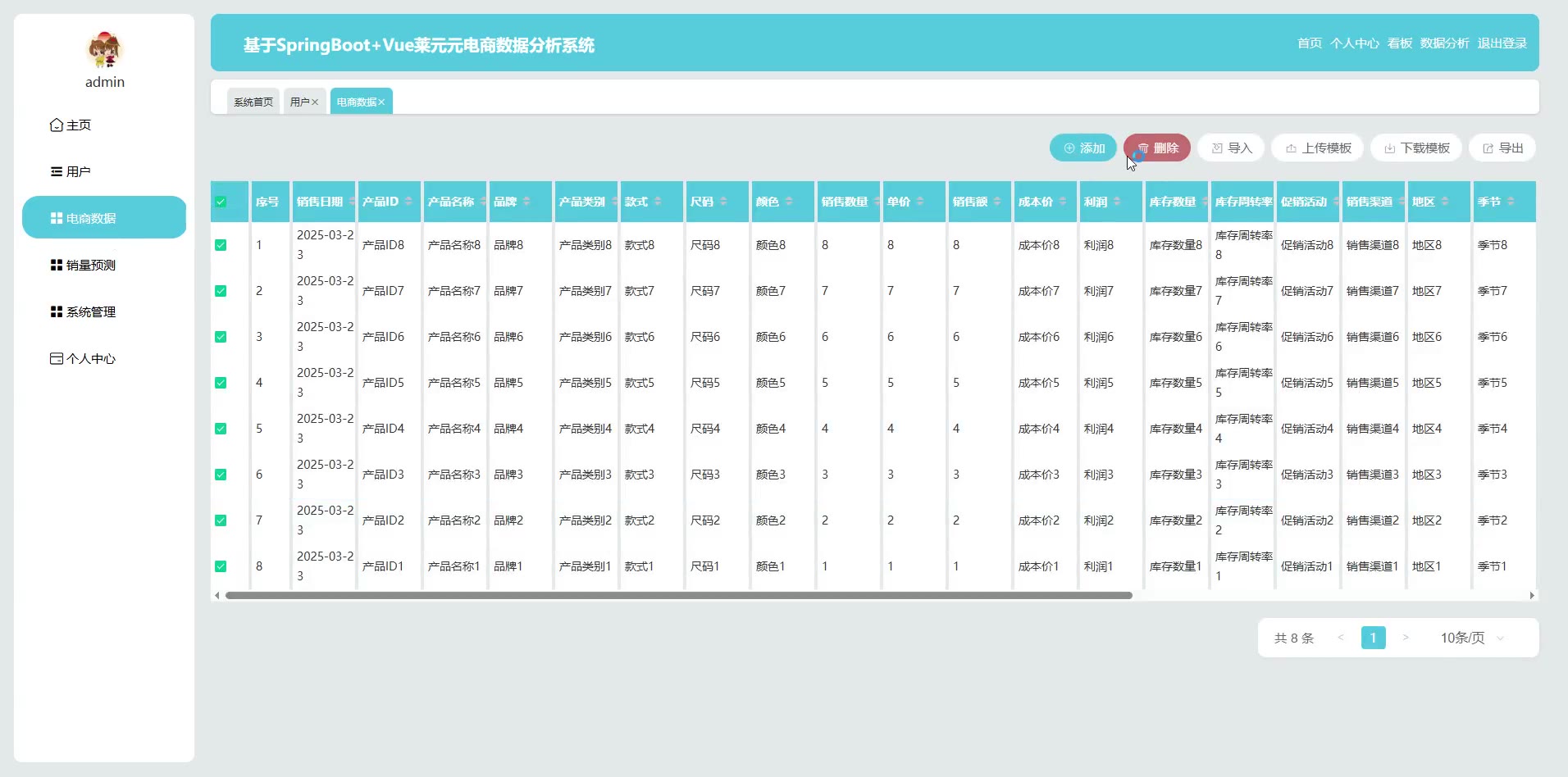Viewport: 1568px width, 777px height.
Task: Sort the table by 颜色 column arrows
Action: point(789,202)
